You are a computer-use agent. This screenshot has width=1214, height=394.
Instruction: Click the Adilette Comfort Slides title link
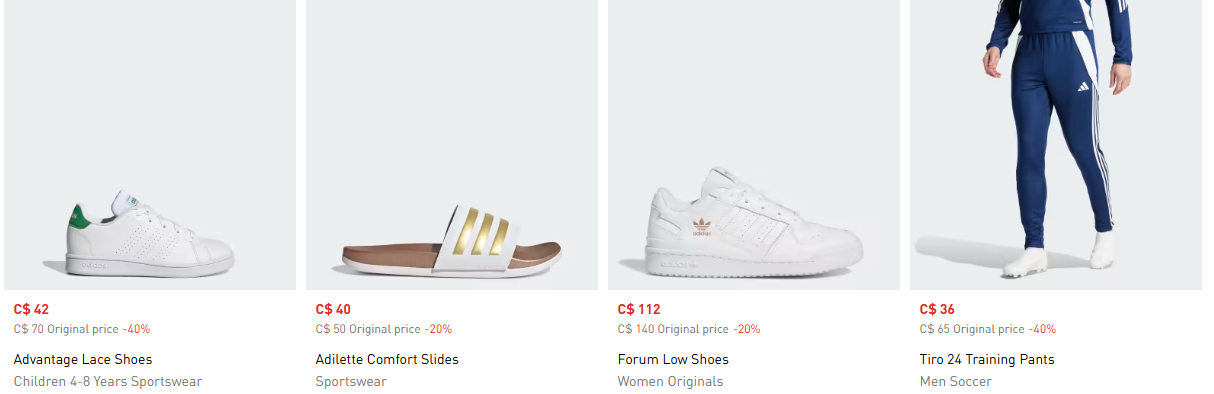pyautogui.click(x=387, y=359)
